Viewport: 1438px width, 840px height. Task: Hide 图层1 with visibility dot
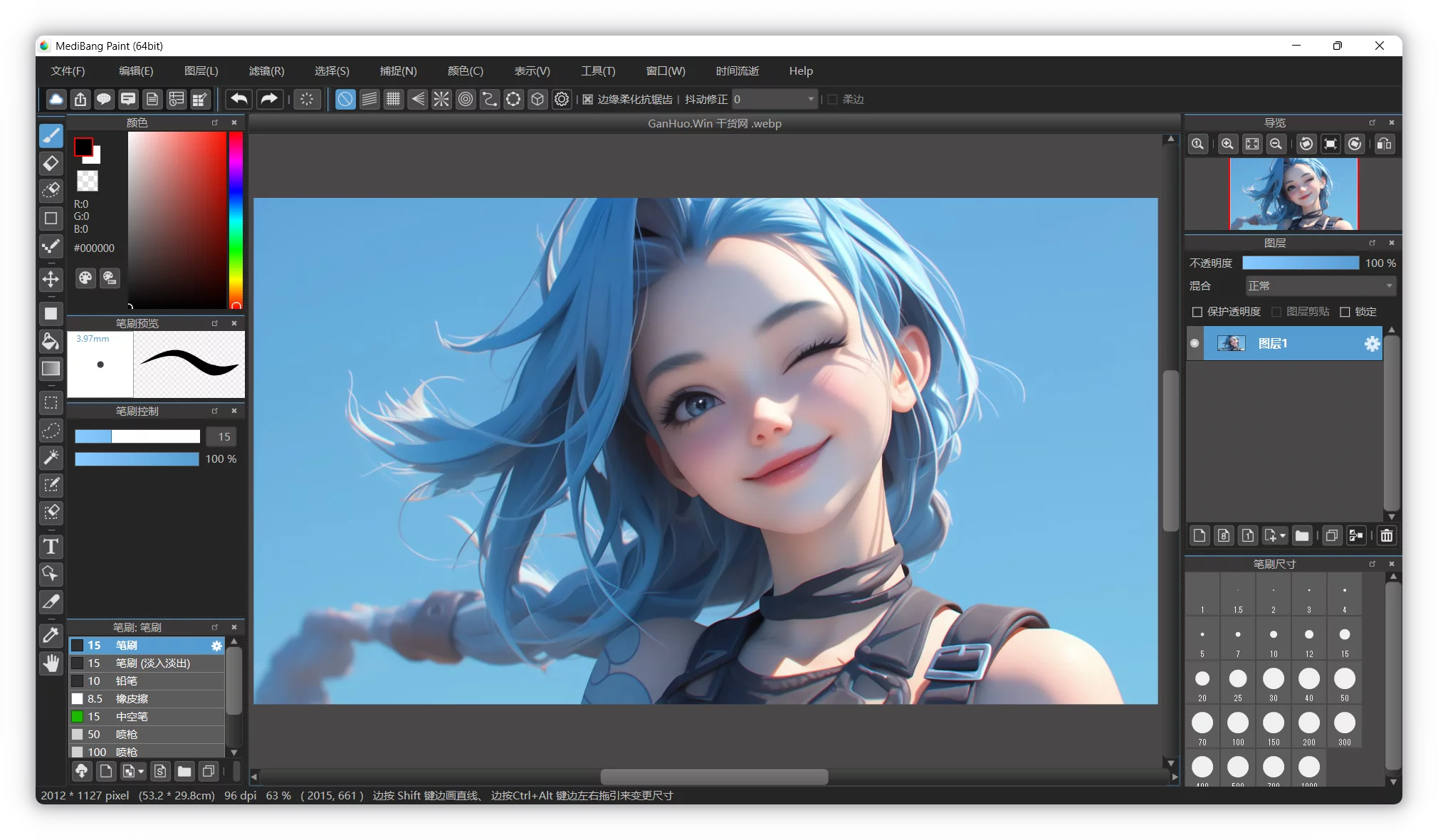click(x=1195, y=343)
